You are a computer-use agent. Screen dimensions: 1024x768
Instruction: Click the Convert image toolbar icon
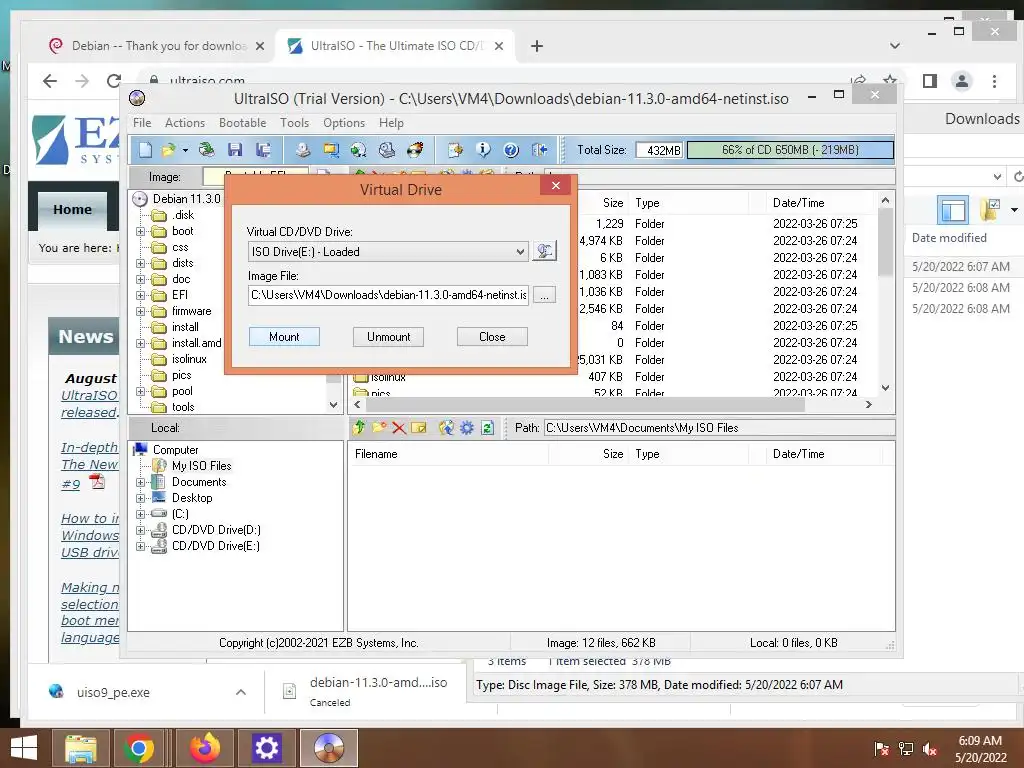pos(359,150)
